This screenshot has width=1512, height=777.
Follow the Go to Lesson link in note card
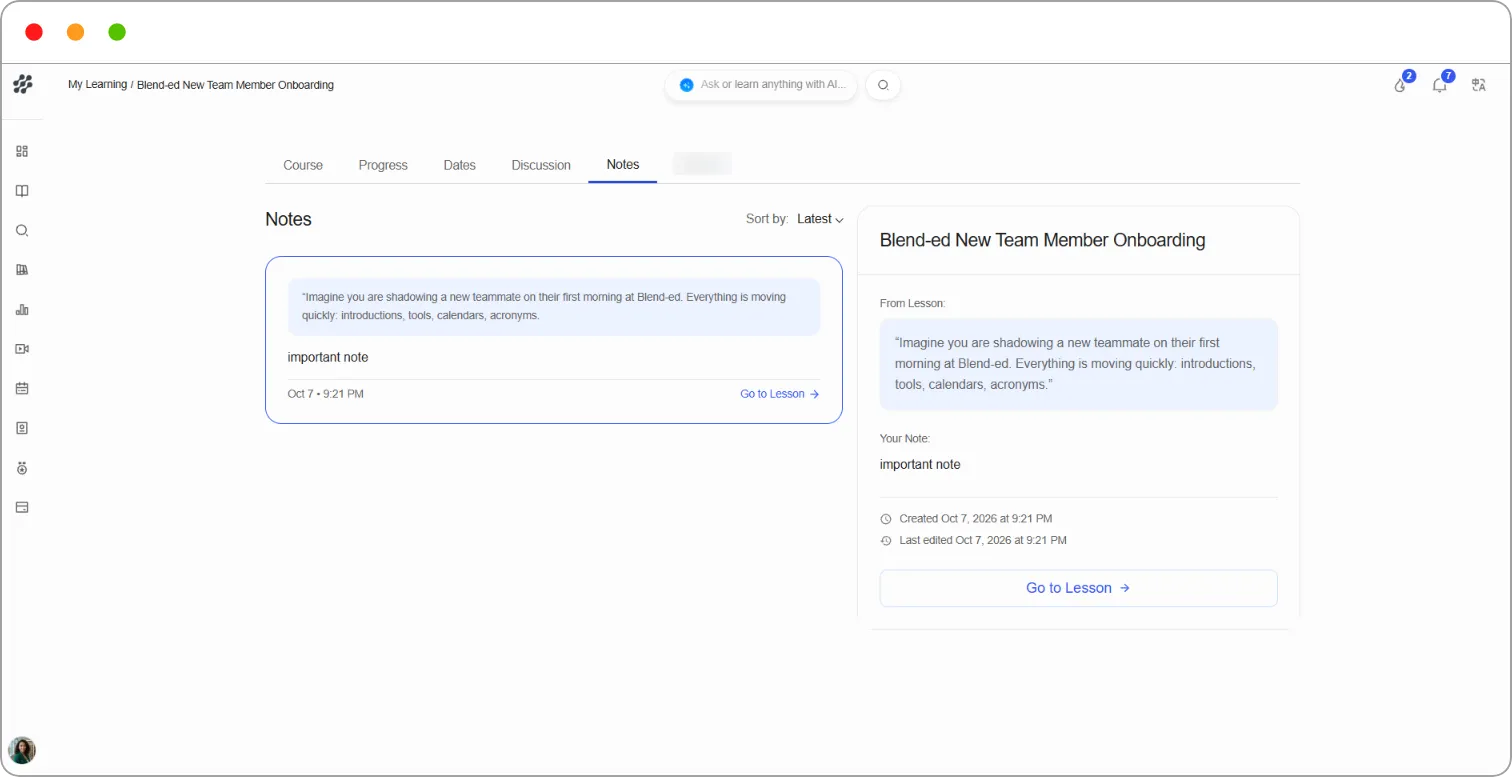[x=780, y=394]
